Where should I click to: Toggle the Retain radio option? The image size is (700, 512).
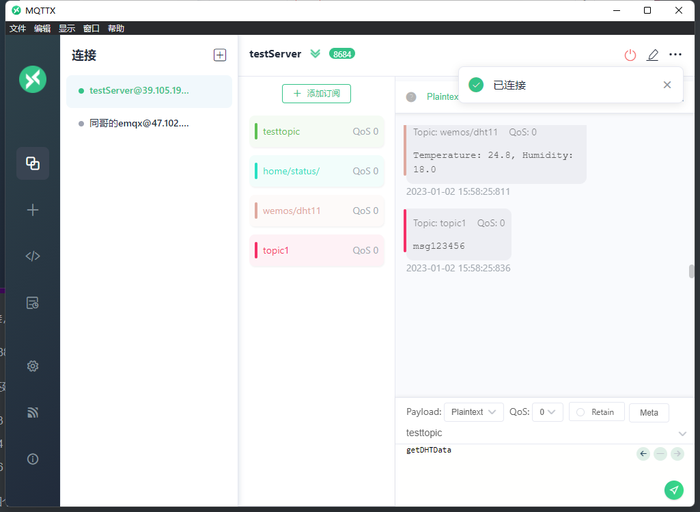pos(596,412)
